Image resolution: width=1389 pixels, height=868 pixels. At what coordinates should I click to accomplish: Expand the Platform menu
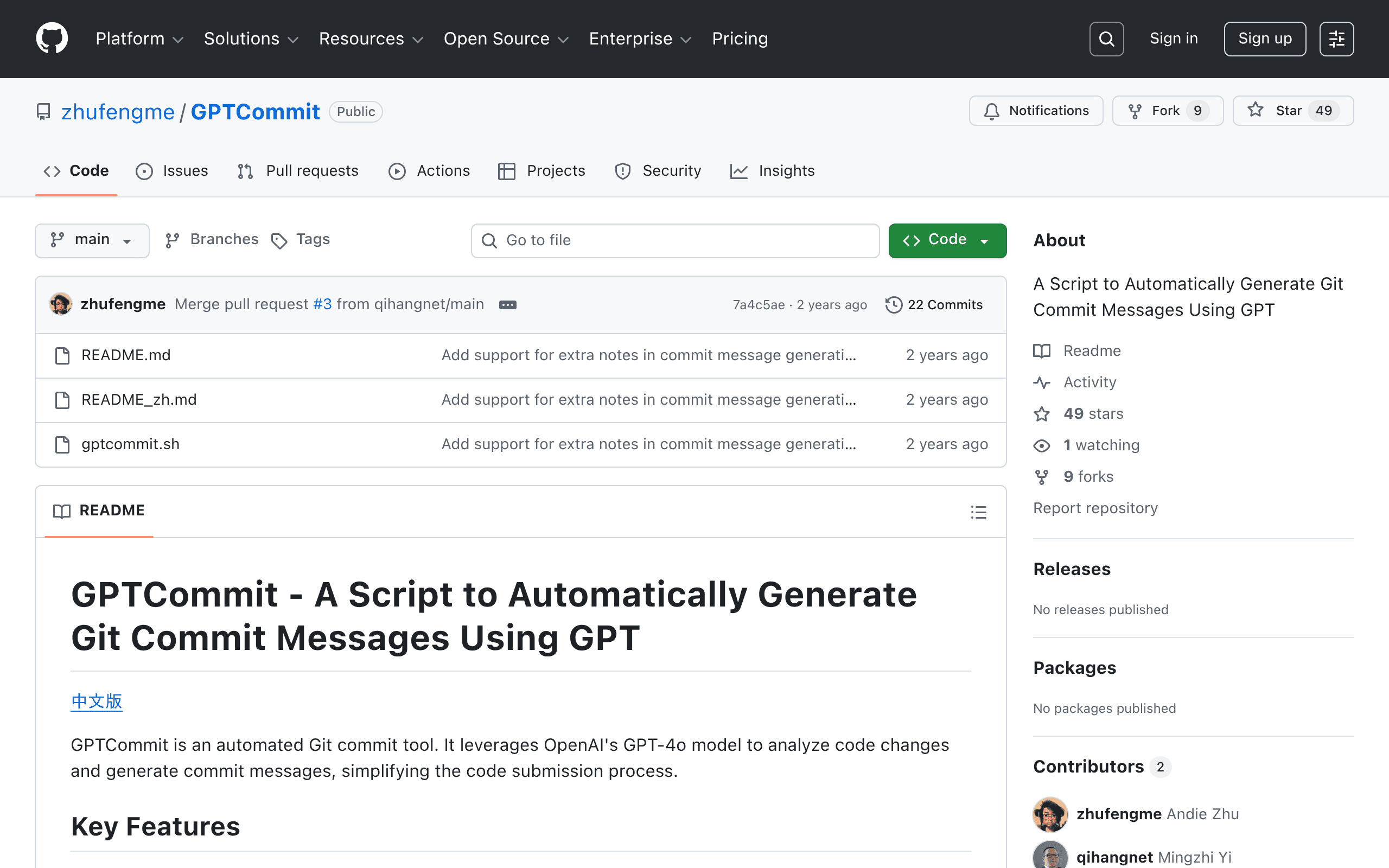coord(139,39)
